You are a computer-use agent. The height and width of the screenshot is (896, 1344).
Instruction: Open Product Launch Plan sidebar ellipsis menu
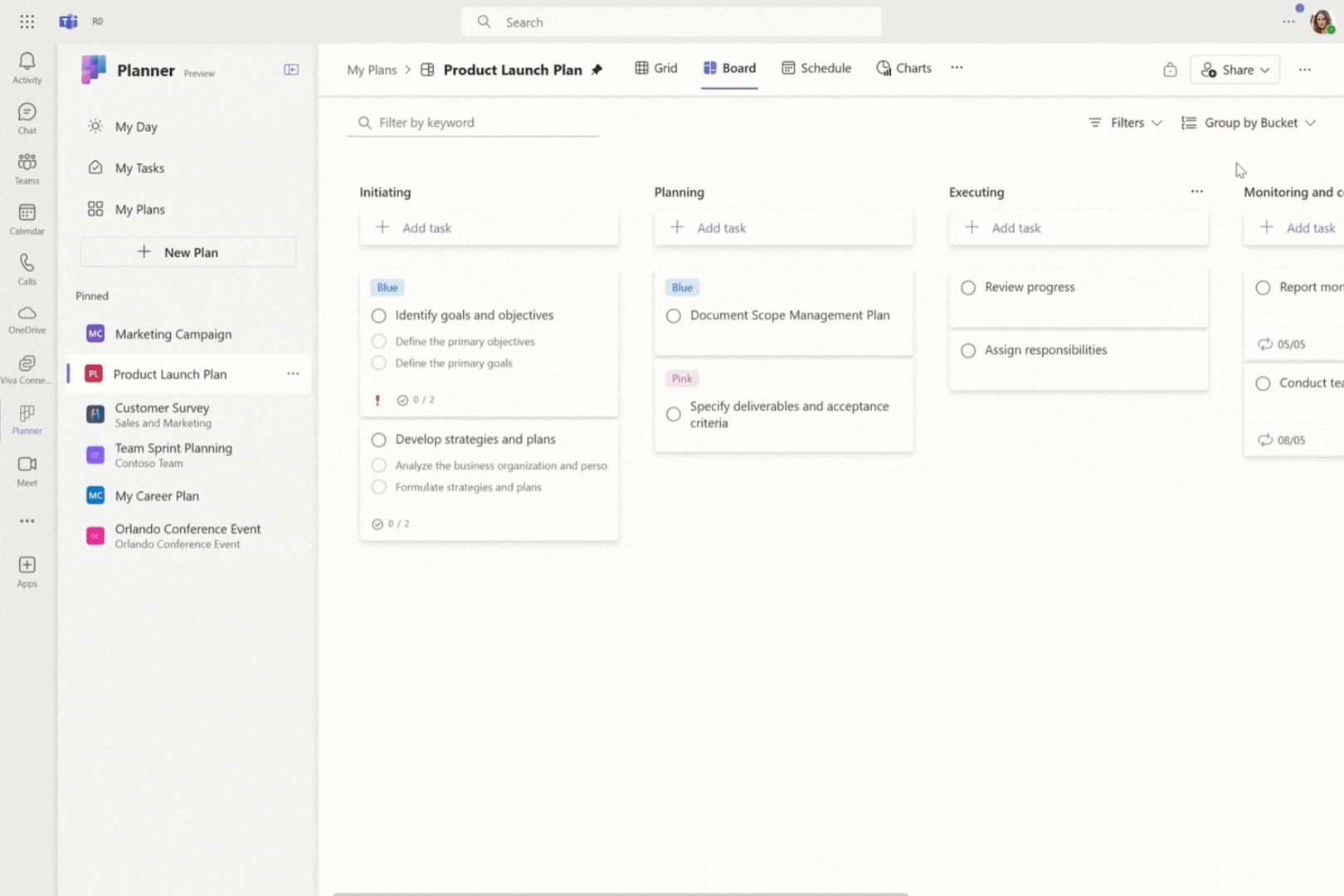click(293, 374)
